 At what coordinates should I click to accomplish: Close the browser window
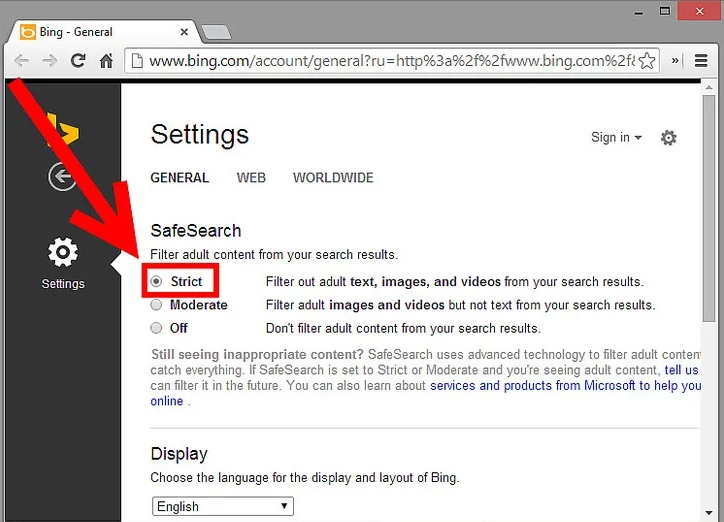coord(700,11)
